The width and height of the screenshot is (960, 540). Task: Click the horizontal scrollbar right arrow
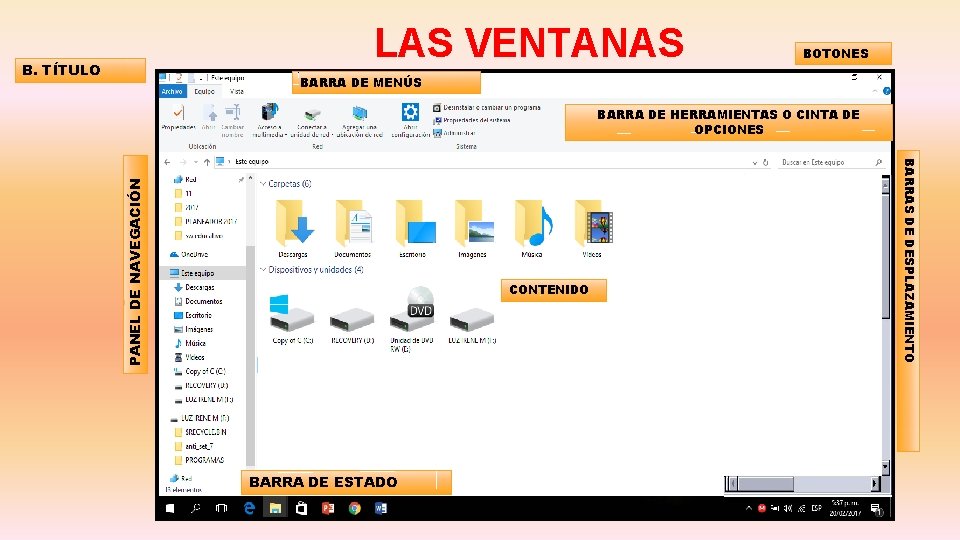[x=875, y=484]
